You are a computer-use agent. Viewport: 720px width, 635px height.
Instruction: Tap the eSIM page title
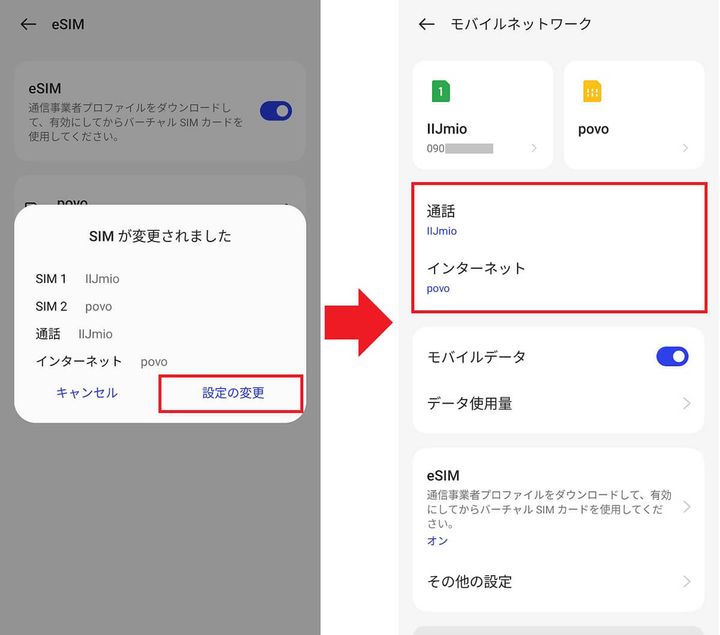click(68, 24)
